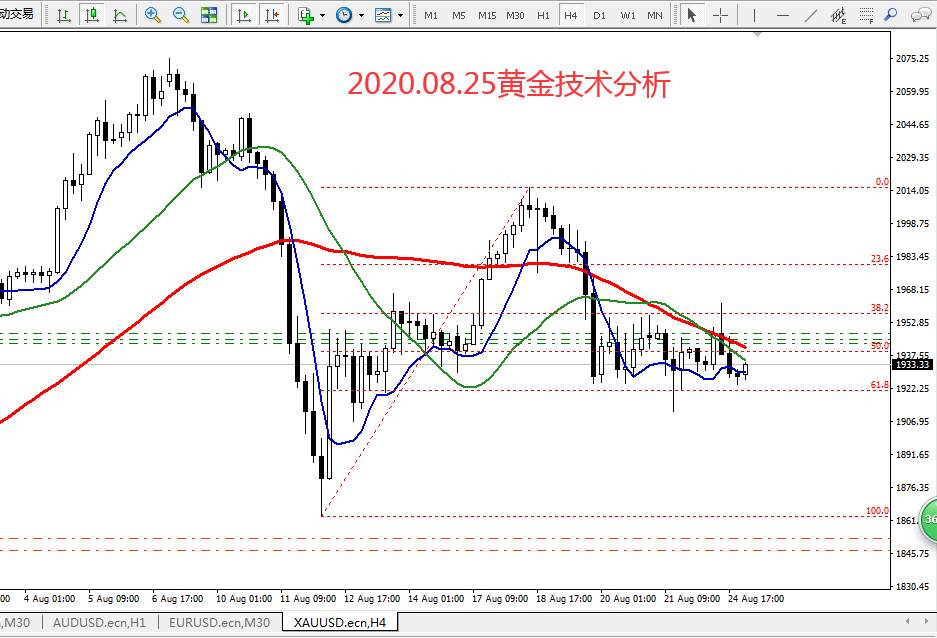937x638 pixels.
Task: Click the red chart title 2020.08.25黄金技术分析
Action: [x=509, y=84]
